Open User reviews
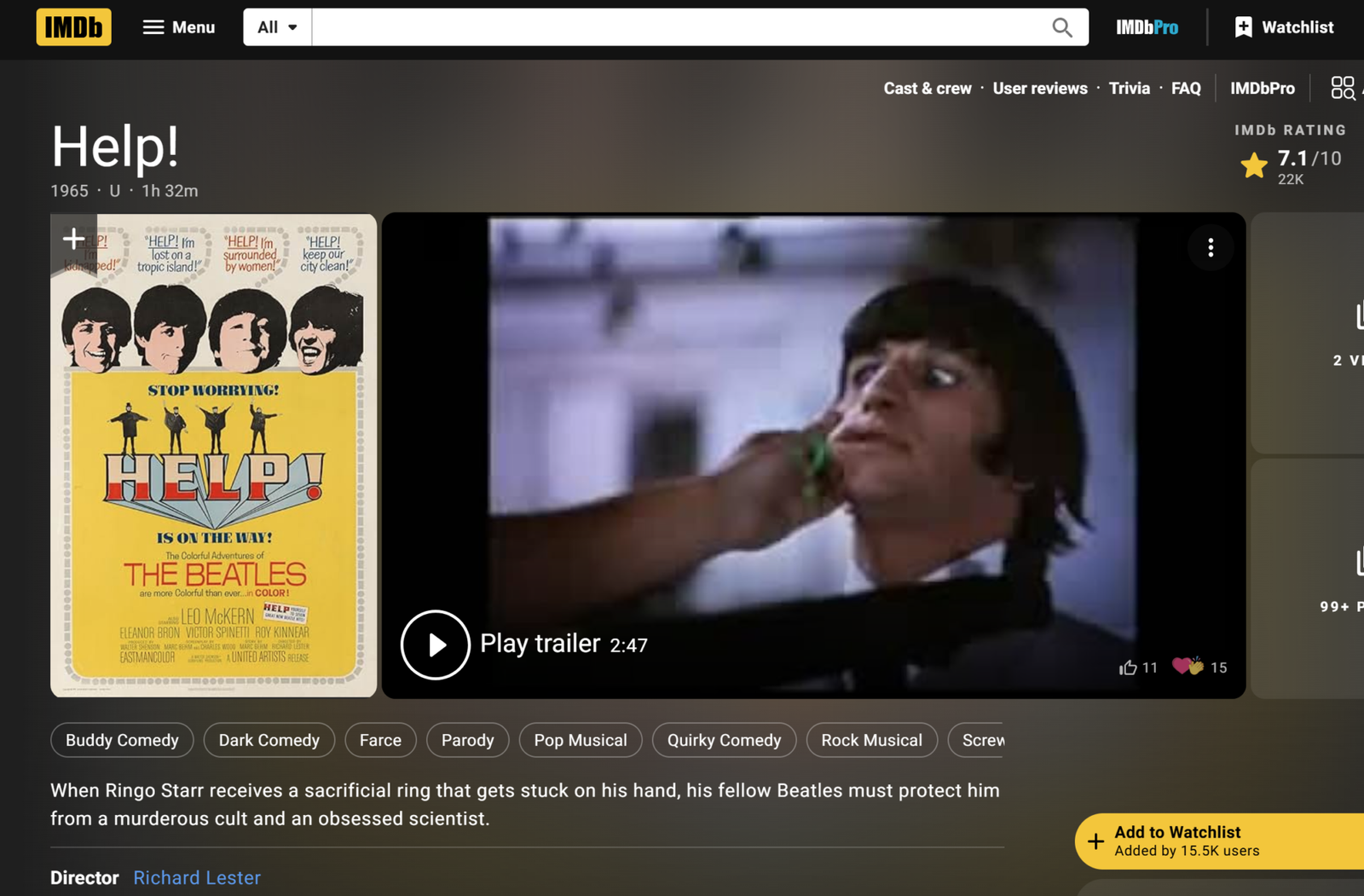 1040,88
